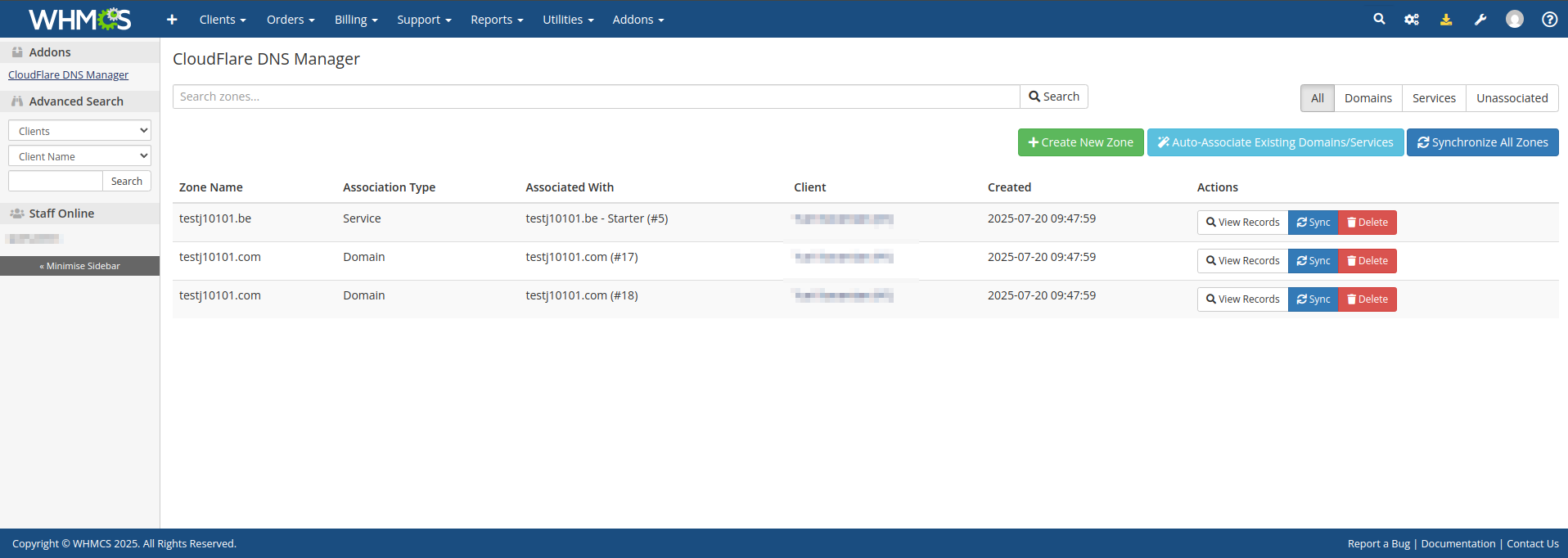Click the sidebar Search button
This screenshot has width=1568, height=558.
(x=127, y=181)
